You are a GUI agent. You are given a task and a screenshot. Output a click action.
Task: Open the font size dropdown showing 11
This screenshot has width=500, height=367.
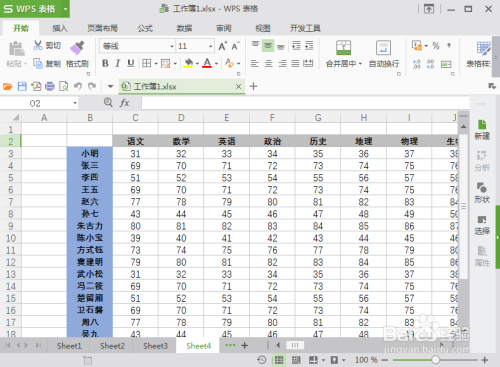pos(210,46)
